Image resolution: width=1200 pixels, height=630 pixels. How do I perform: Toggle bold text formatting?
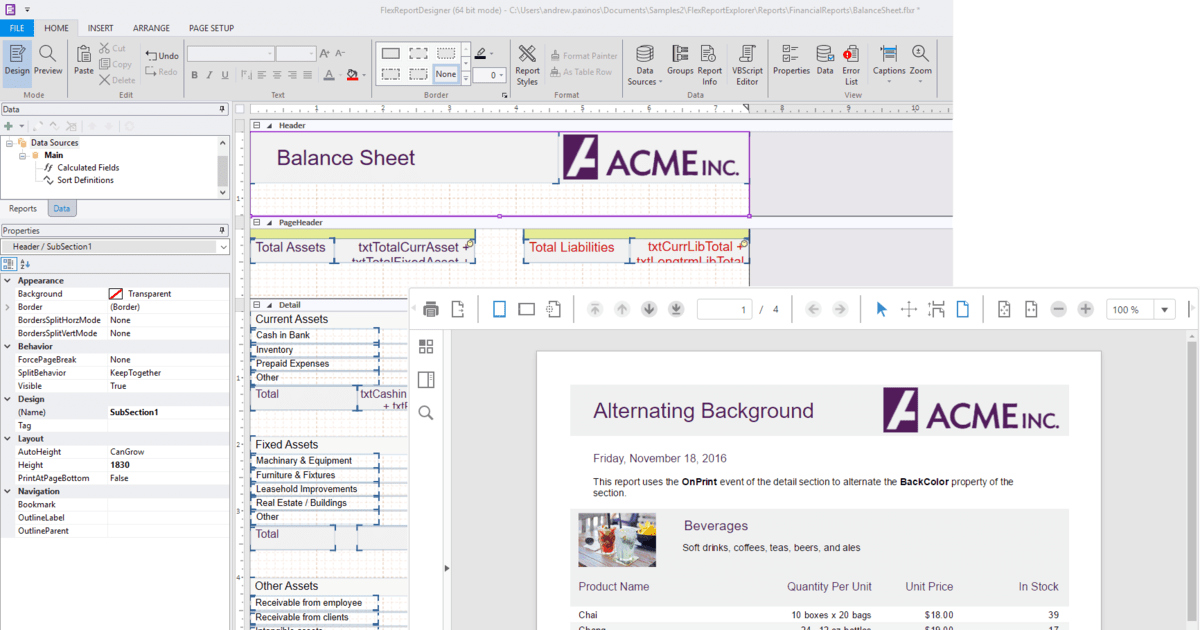click(x=195, y=75)
